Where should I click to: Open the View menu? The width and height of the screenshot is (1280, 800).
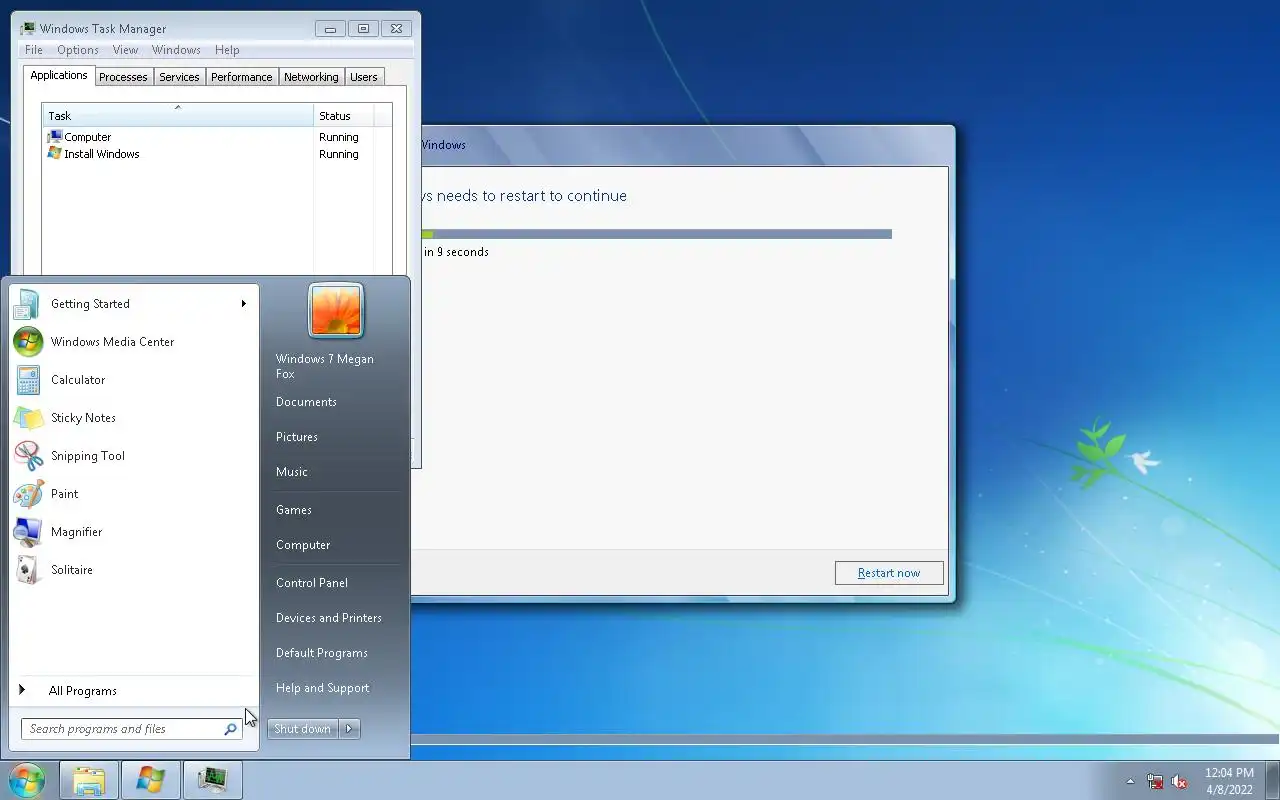coord(125,50)
